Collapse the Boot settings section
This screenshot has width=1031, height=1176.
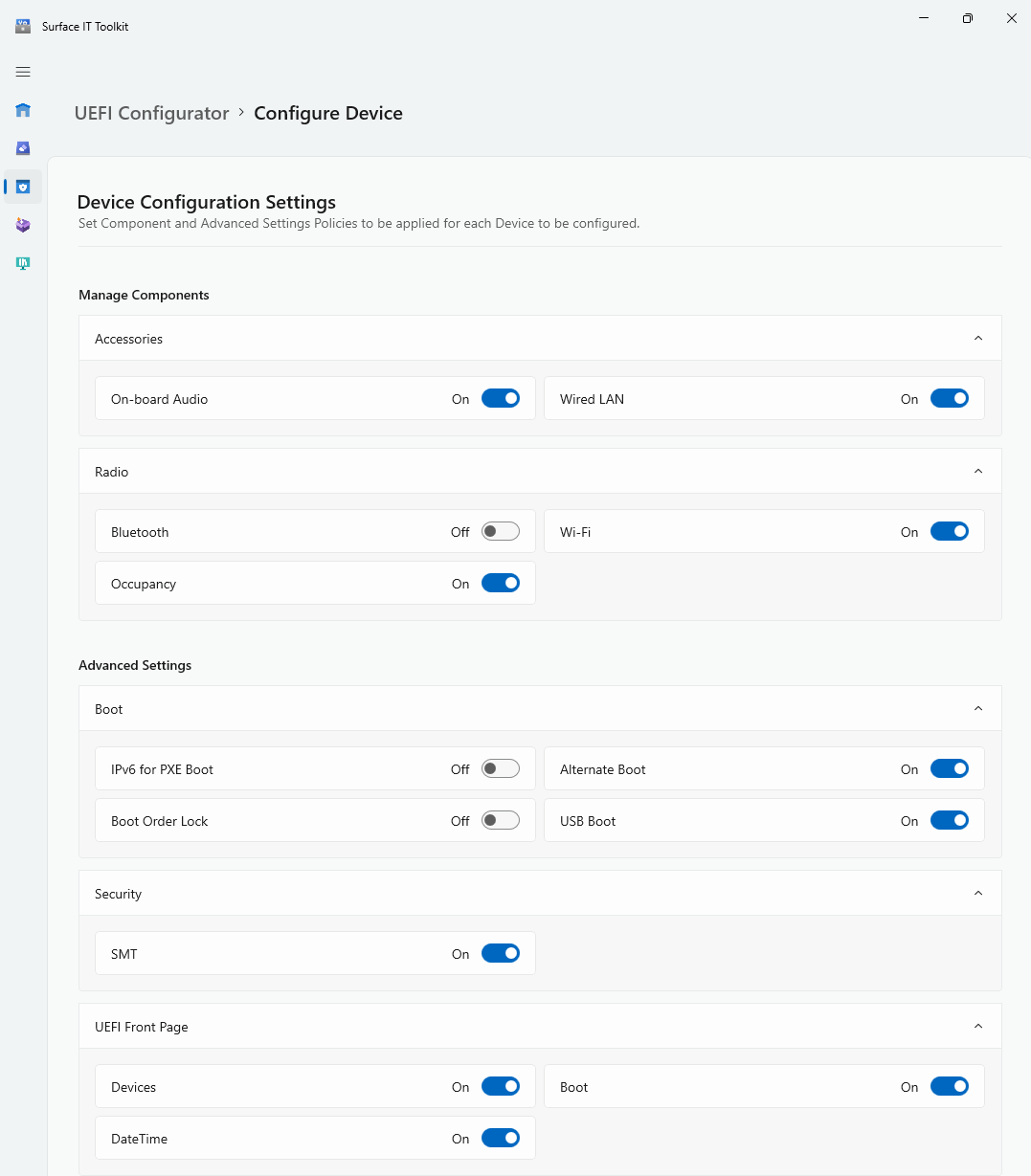point(977,708)
